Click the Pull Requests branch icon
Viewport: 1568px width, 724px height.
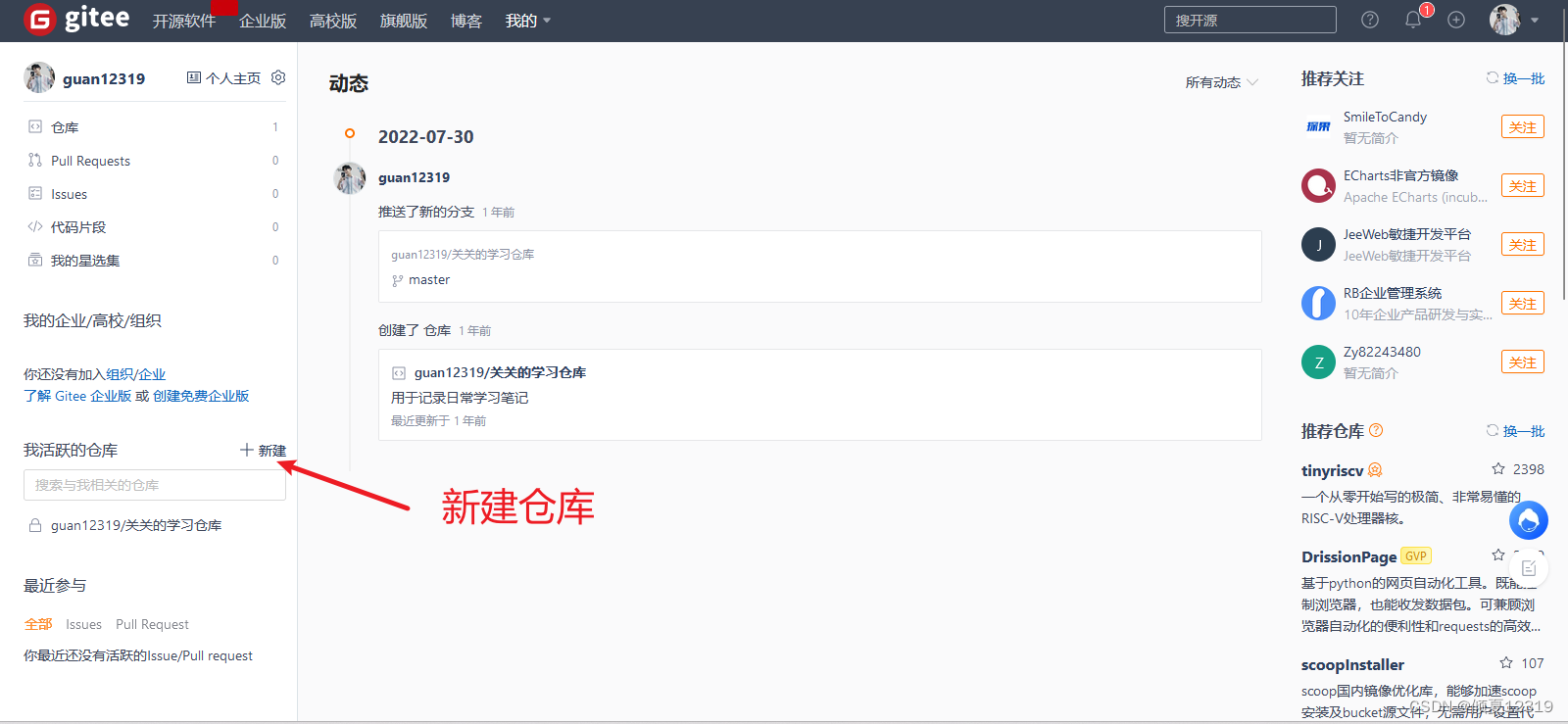pyautogui.click(x=35, y=160)
